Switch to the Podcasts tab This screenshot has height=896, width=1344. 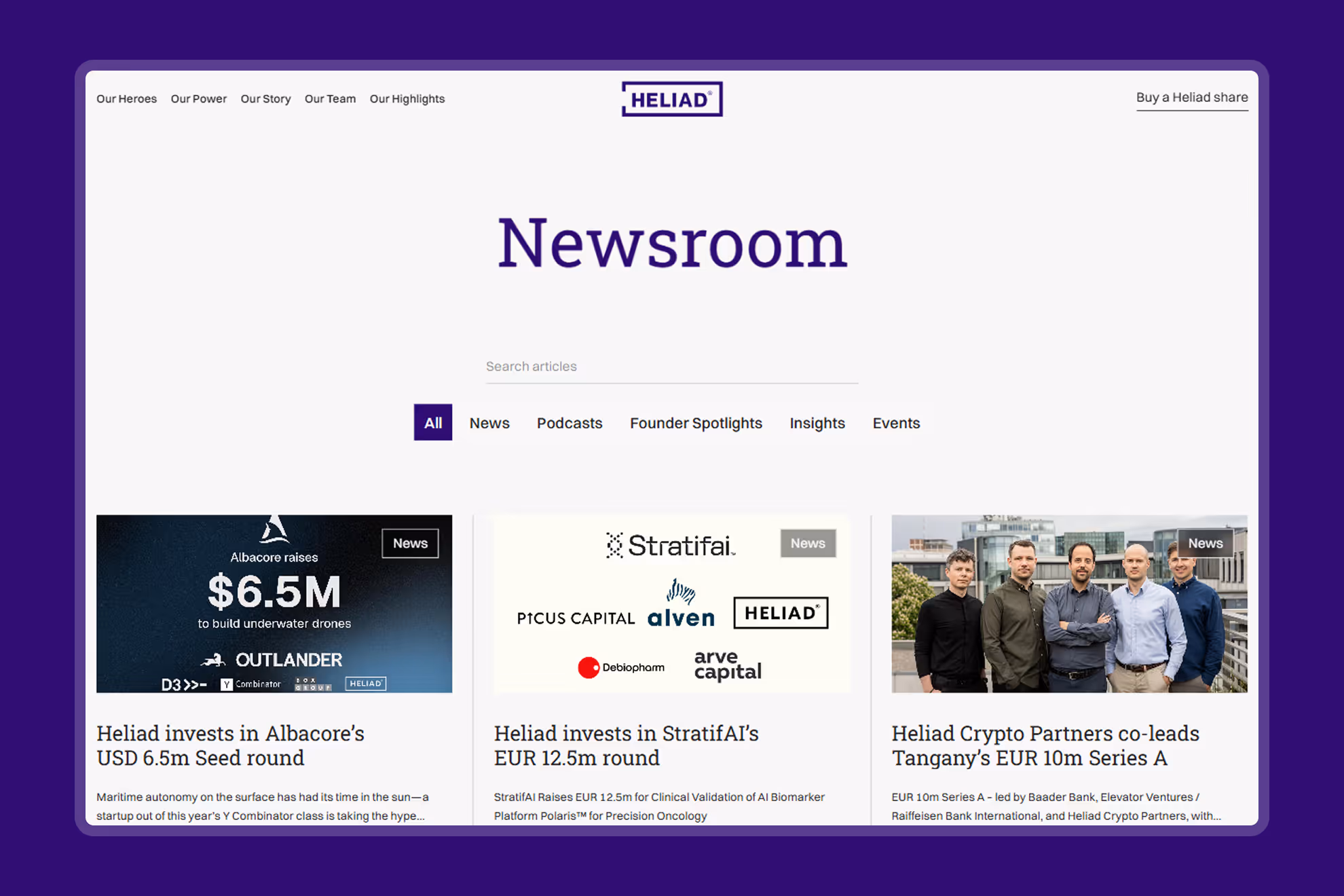[569, 423]
